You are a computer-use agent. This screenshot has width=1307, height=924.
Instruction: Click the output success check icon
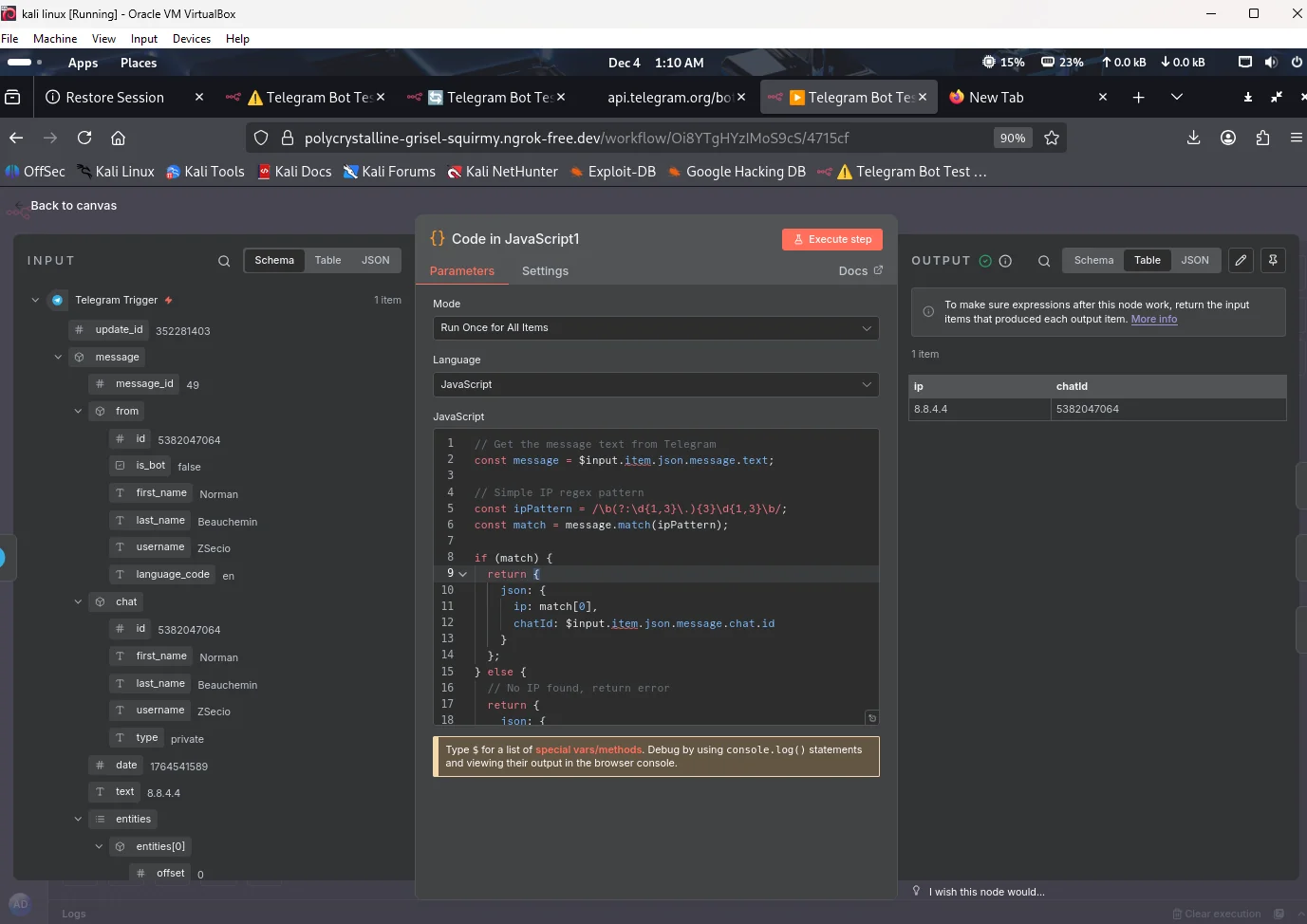pyautogui.click(x=985, y=261)
